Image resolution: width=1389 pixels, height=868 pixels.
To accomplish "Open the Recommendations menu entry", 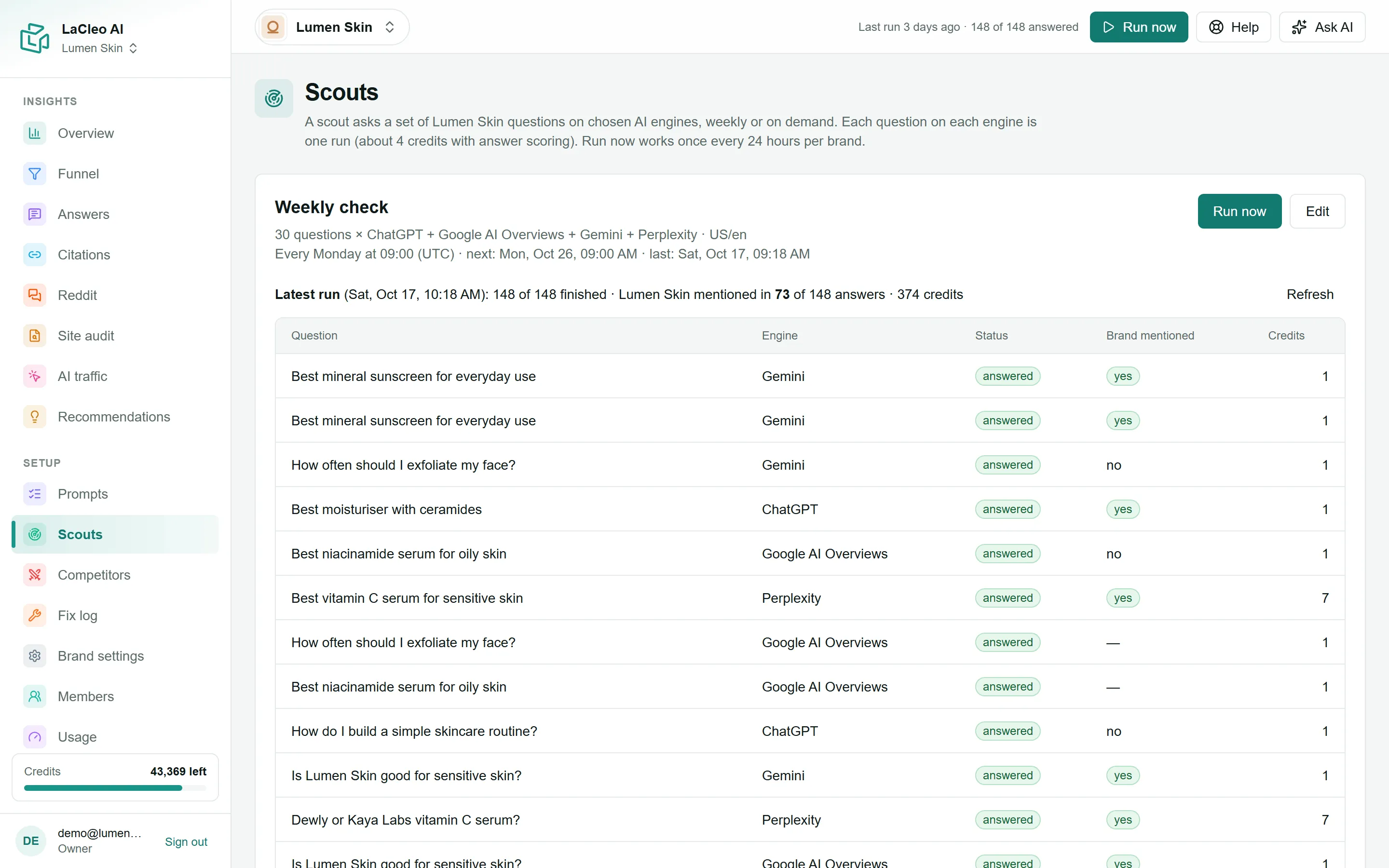I will [x=115, y=417].
